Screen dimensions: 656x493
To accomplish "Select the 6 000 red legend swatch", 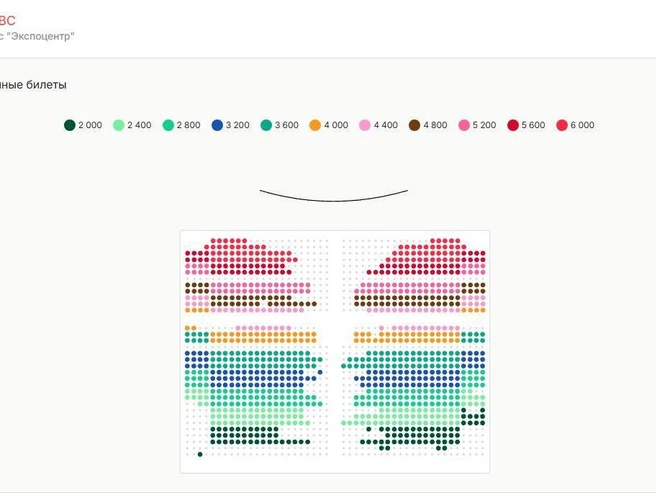I will [562, 125].
